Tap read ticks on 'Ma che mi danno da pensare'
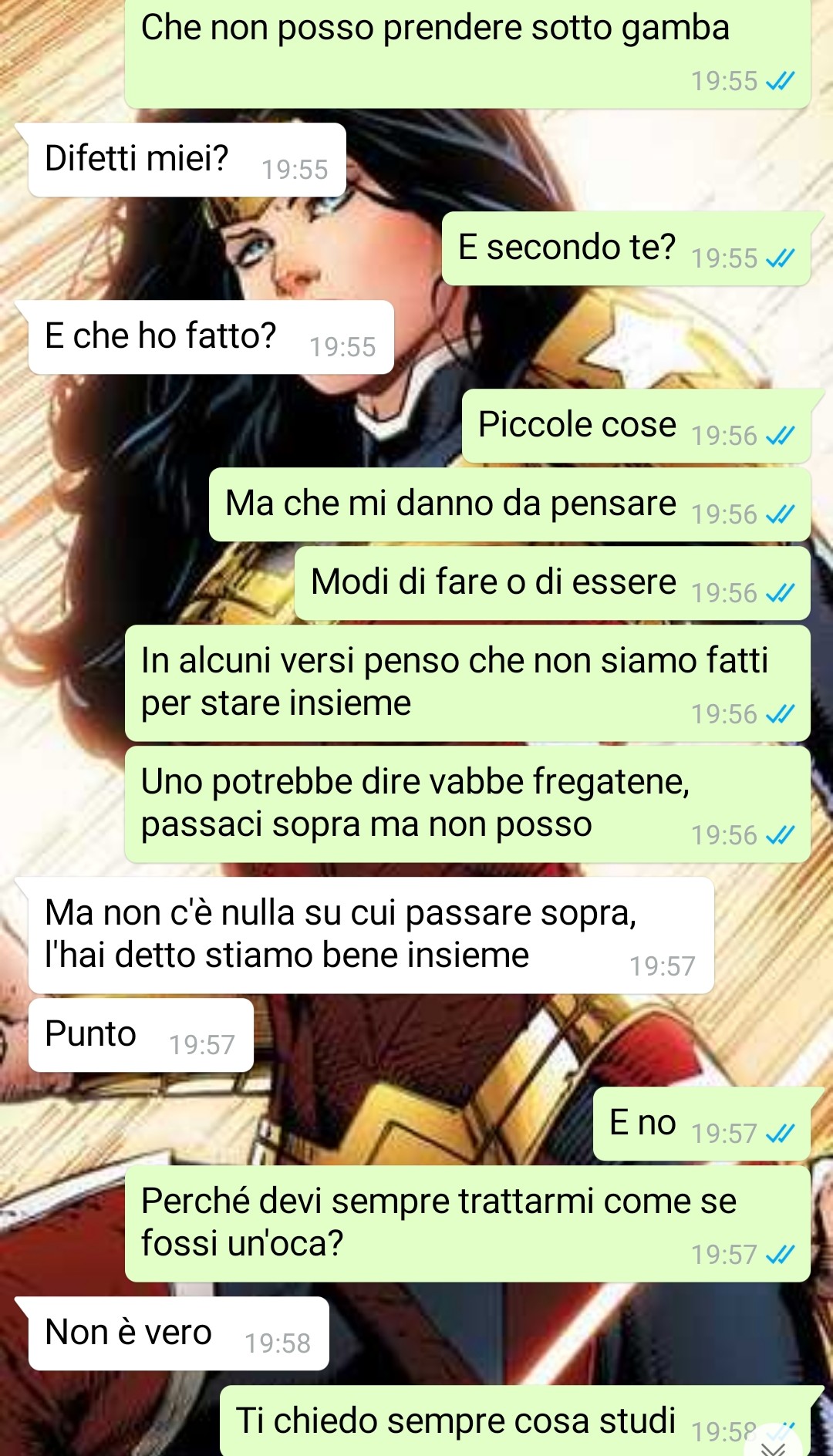This screenshot has width=833, height=1456. point(780,514)
